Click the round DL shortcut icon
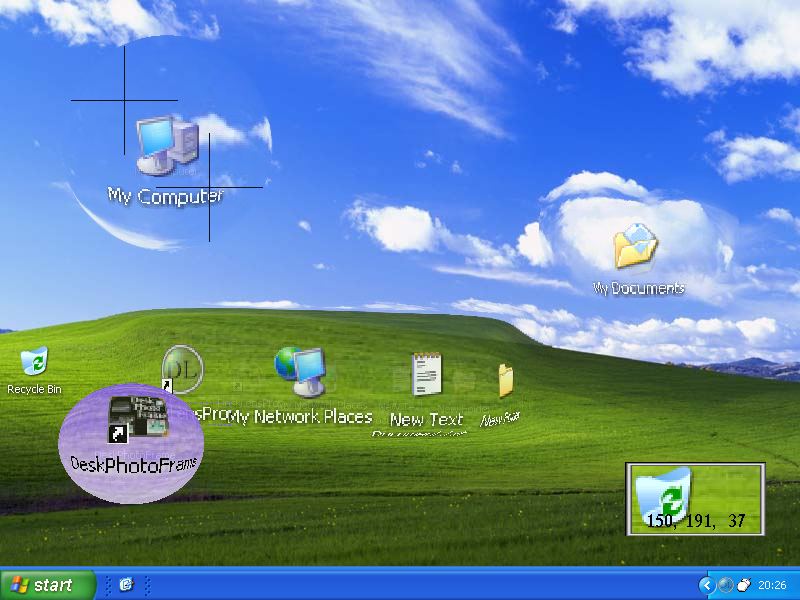This screenshot has height=600, width=800. coord(182,368)
